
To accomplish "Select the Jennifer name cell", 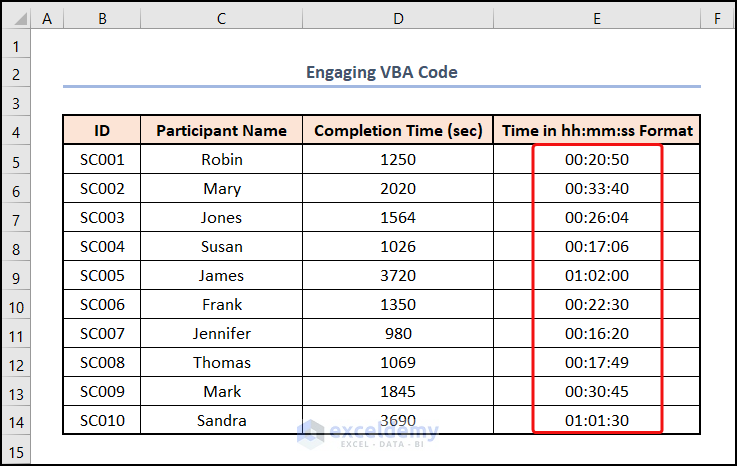I will click(x=221, y=334).
